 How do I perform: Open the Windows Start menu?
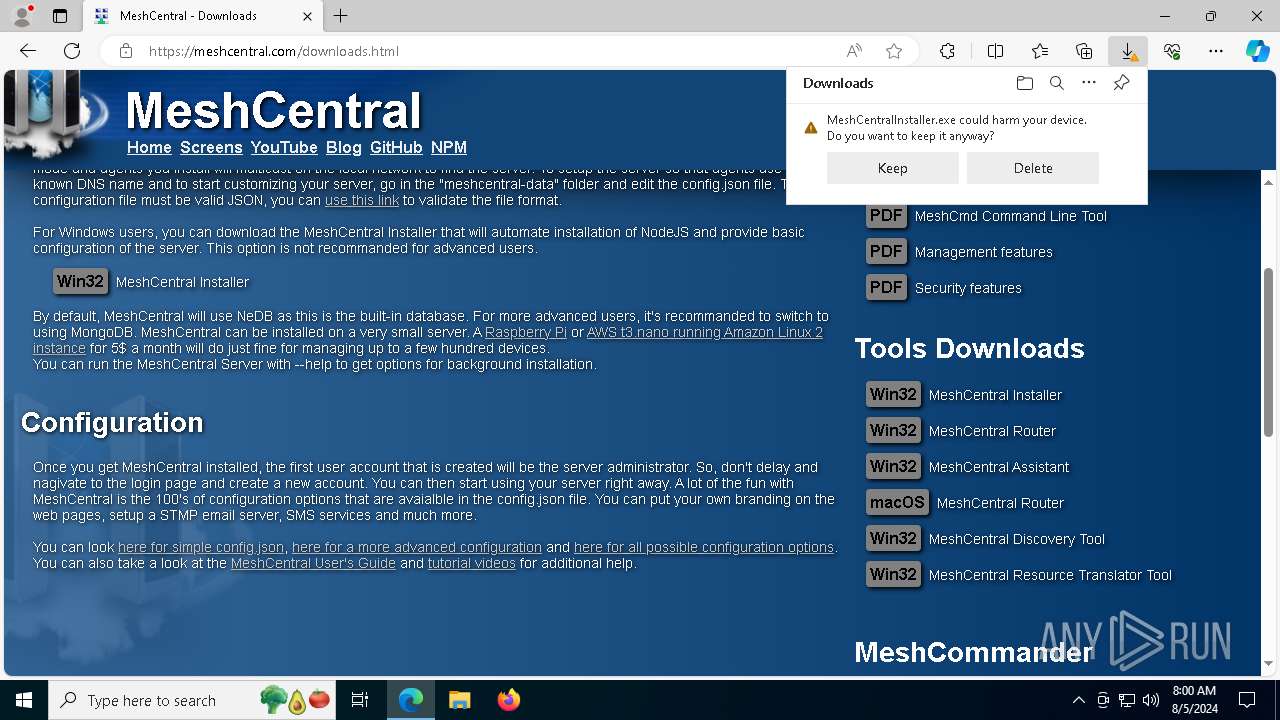coord(24,700)
